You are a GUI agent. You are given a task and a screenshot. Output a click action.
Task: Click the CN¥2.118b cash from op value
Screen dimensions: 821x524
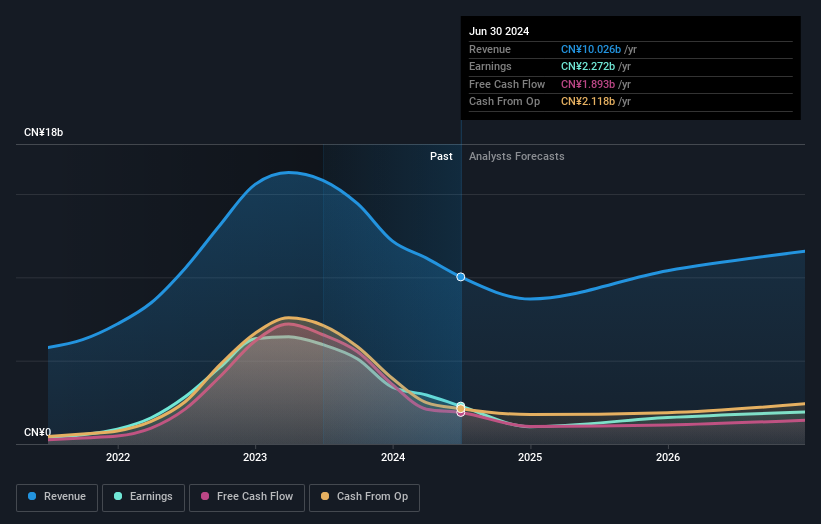coord(588,102)
